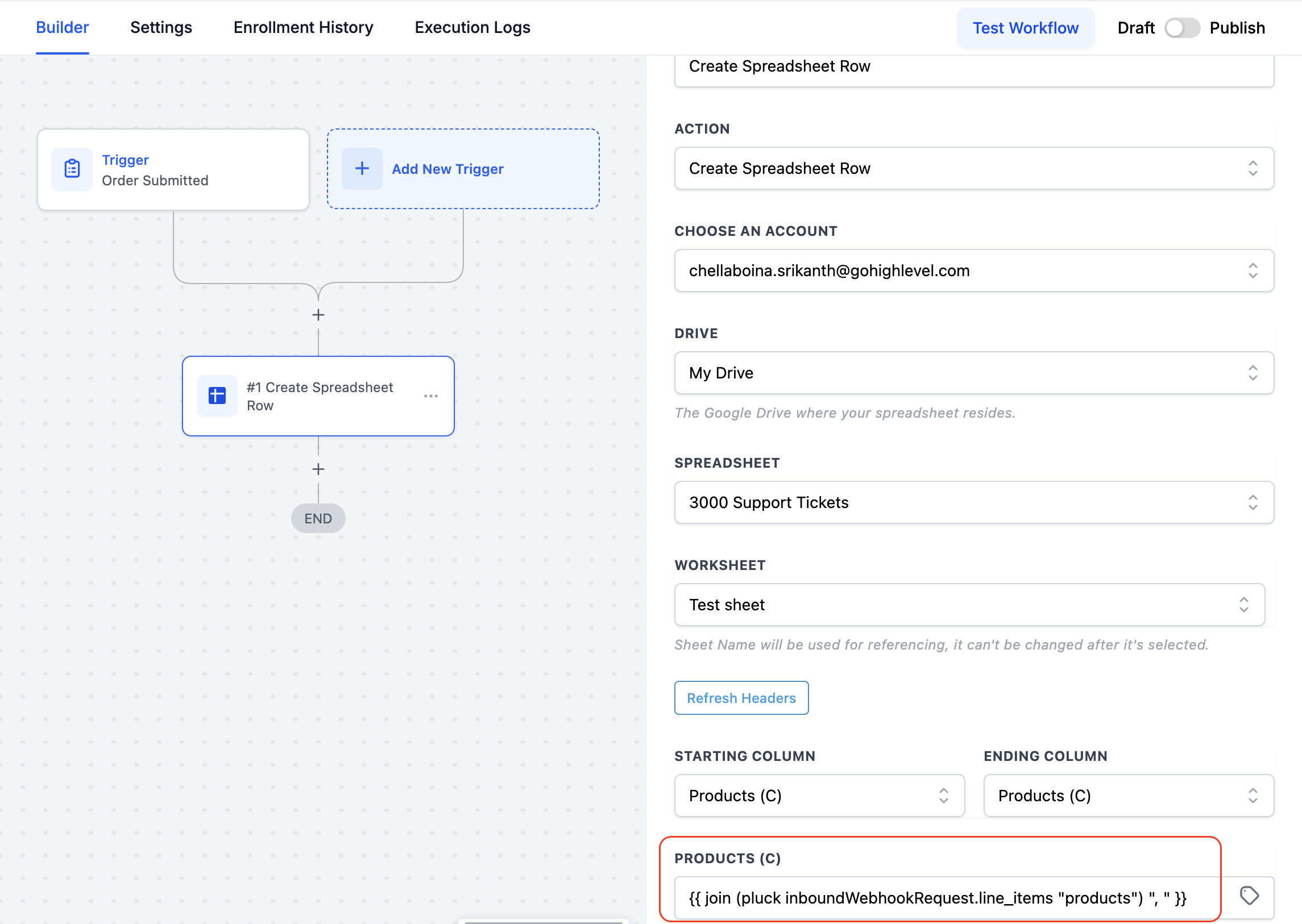Switch to the Settings tab

pos(161,27)
